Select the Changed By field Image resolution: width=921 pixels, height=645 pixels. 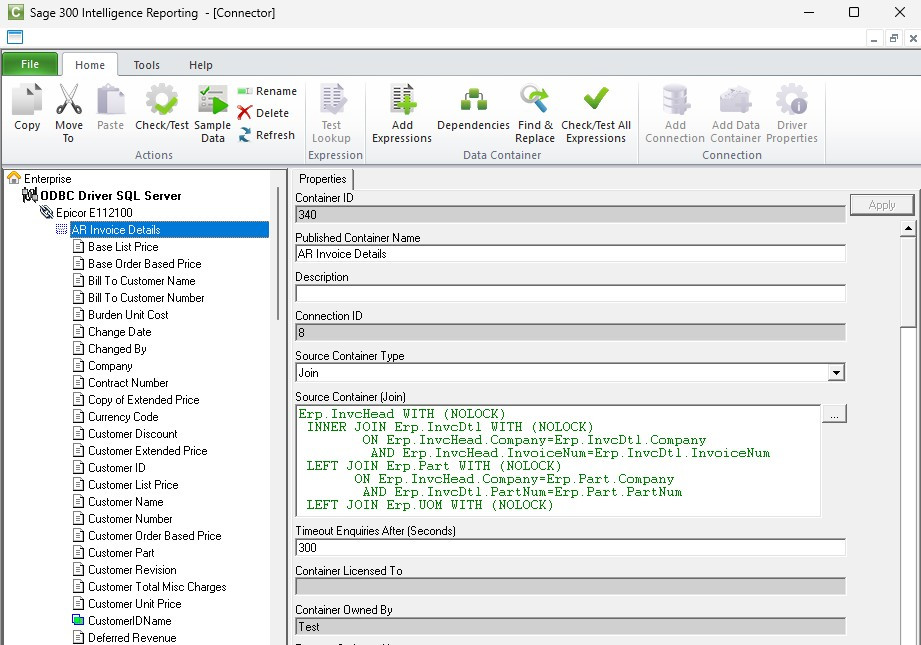click(117, 349)
